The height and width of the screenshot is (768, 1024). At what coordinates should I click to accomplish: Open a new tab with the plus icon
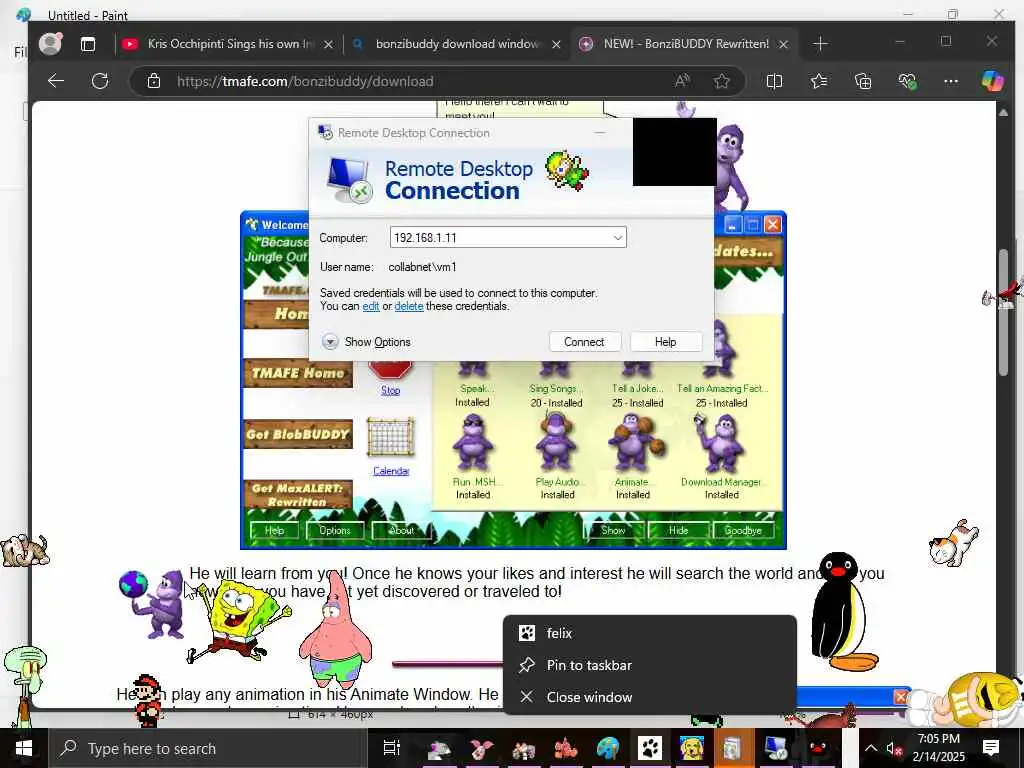[821, 44]
